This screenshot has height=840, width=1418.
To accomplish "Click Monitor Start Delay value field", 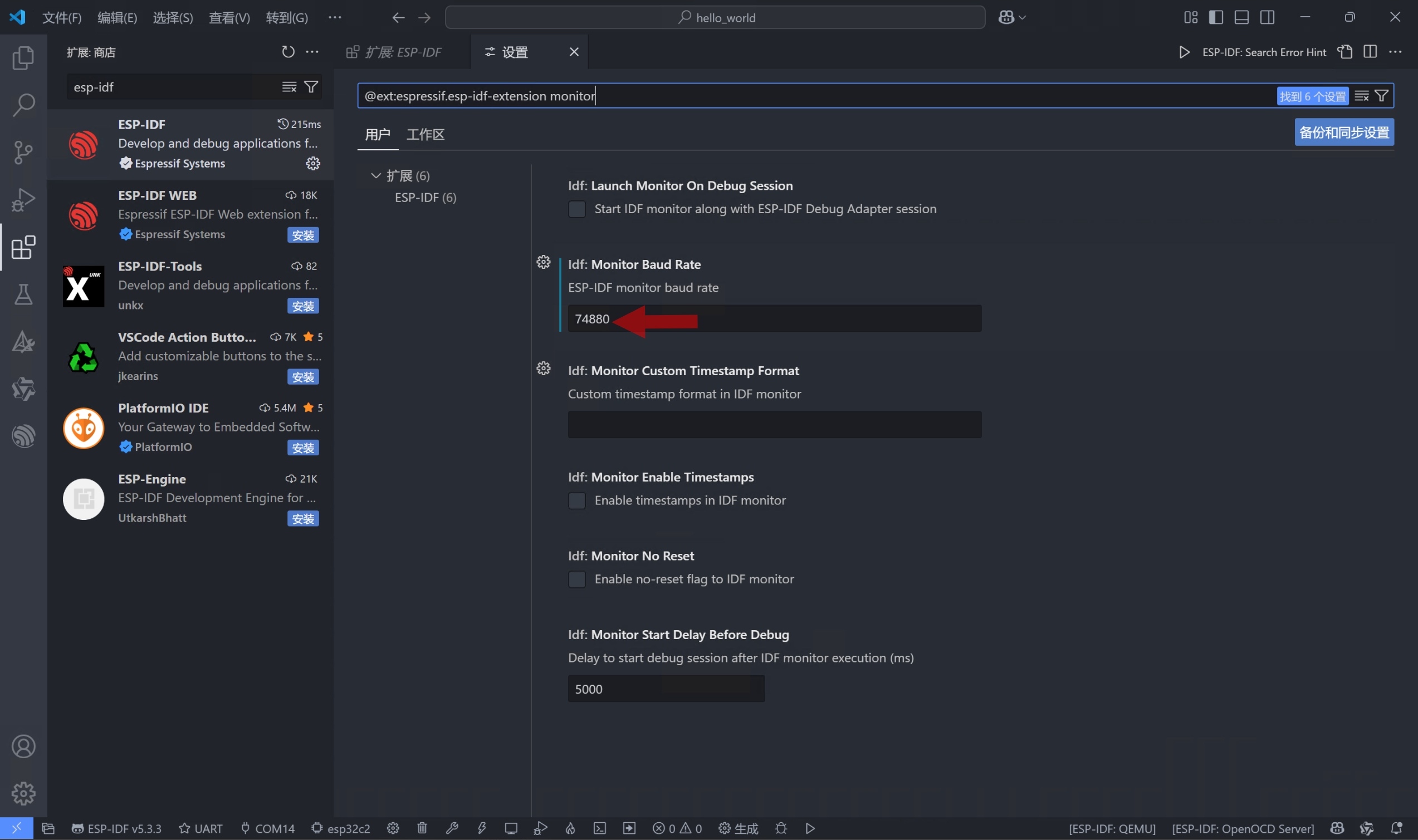I will 666,689.
